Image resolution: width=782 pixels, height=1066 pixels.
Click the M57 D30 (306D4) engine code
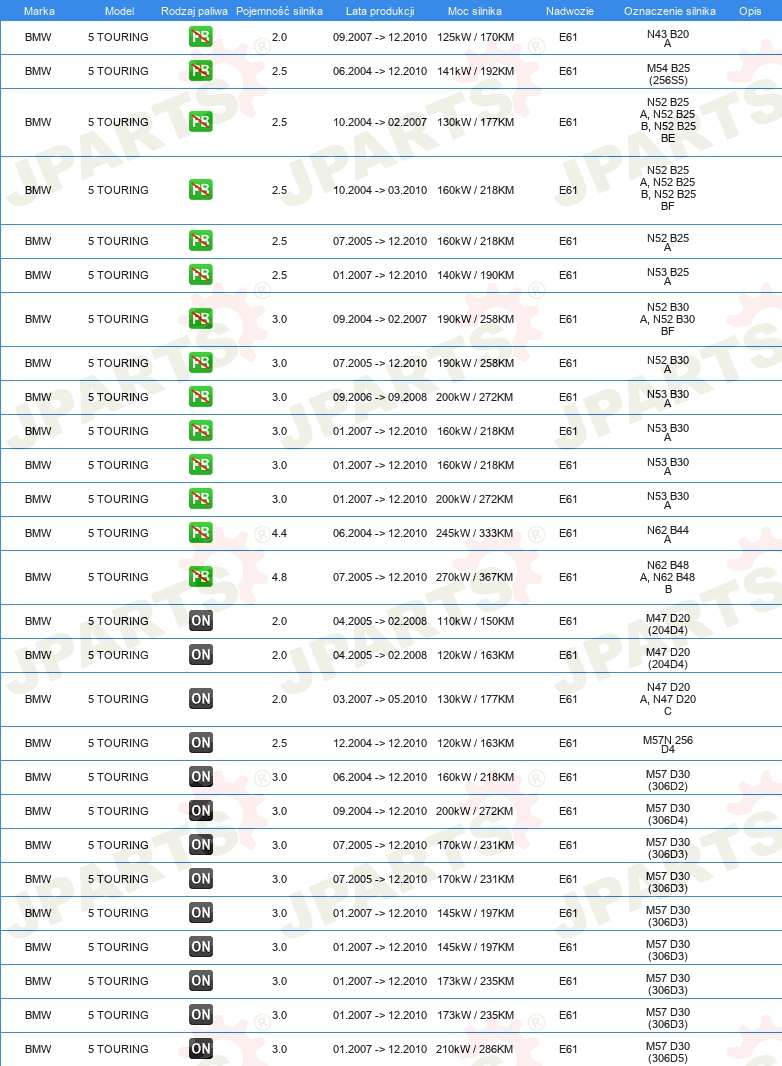[668, 814]
